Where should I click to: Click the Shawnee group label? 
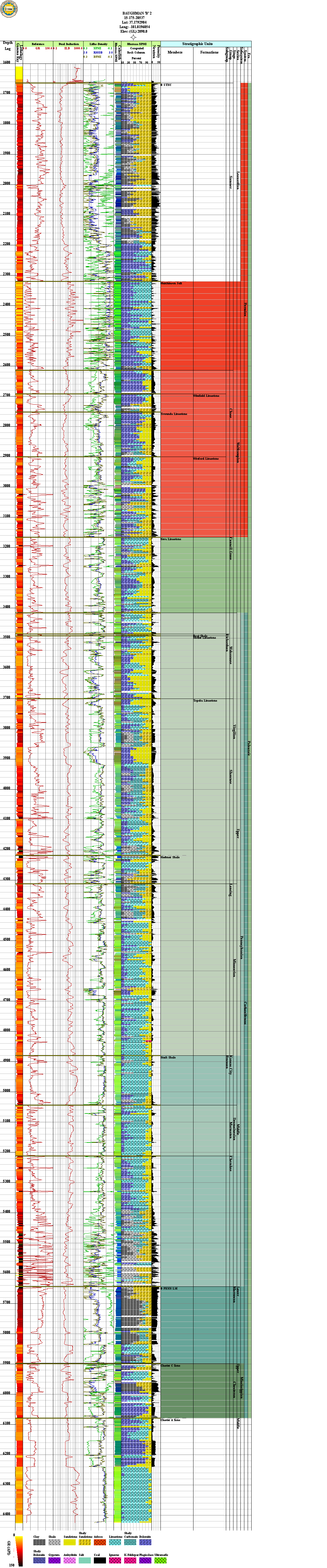pyautogui.click(x=231, y=776)
